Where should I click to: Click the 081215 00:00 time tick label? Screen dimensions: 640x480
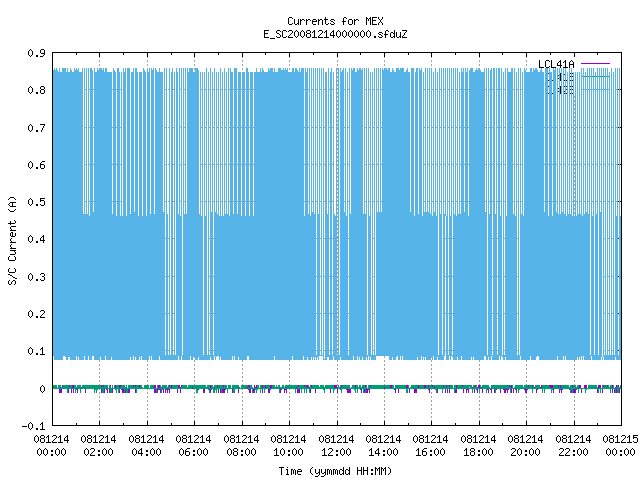click(x=620, y=446)
